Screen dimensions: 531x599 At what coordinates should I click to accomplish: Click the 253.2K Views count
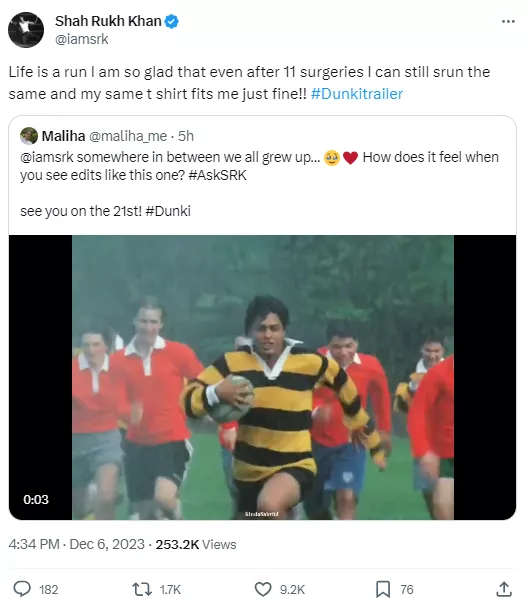[196, 544]
